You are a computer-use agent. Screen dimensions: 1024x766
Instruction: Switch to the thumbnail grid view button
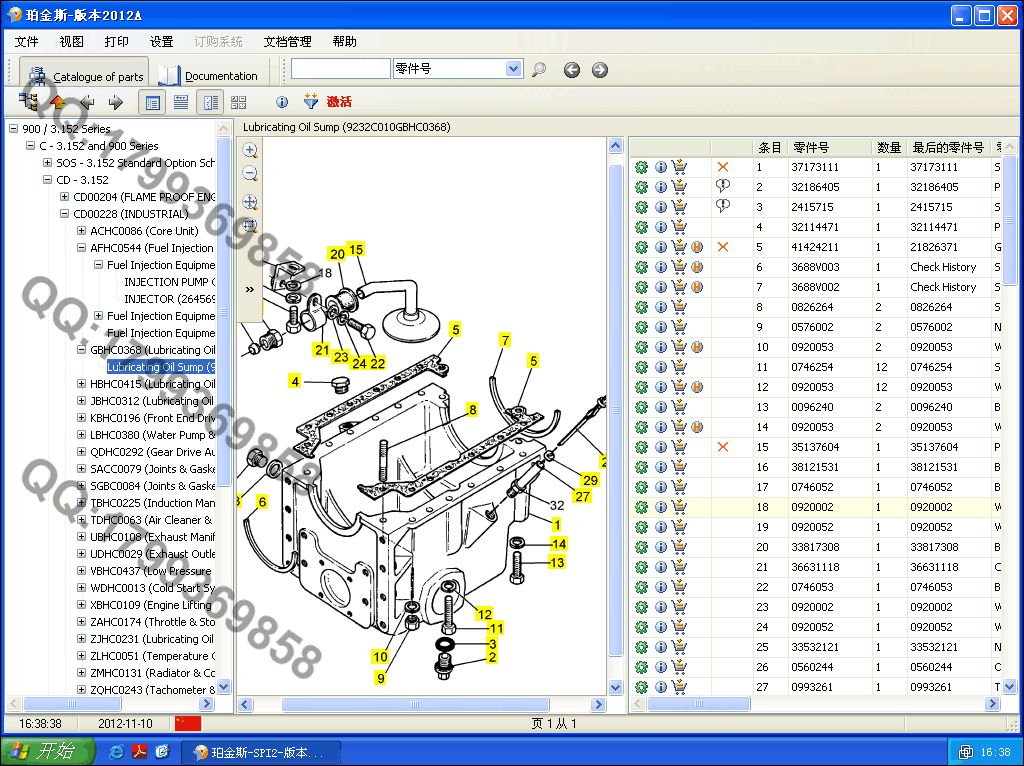click(238, 102)
